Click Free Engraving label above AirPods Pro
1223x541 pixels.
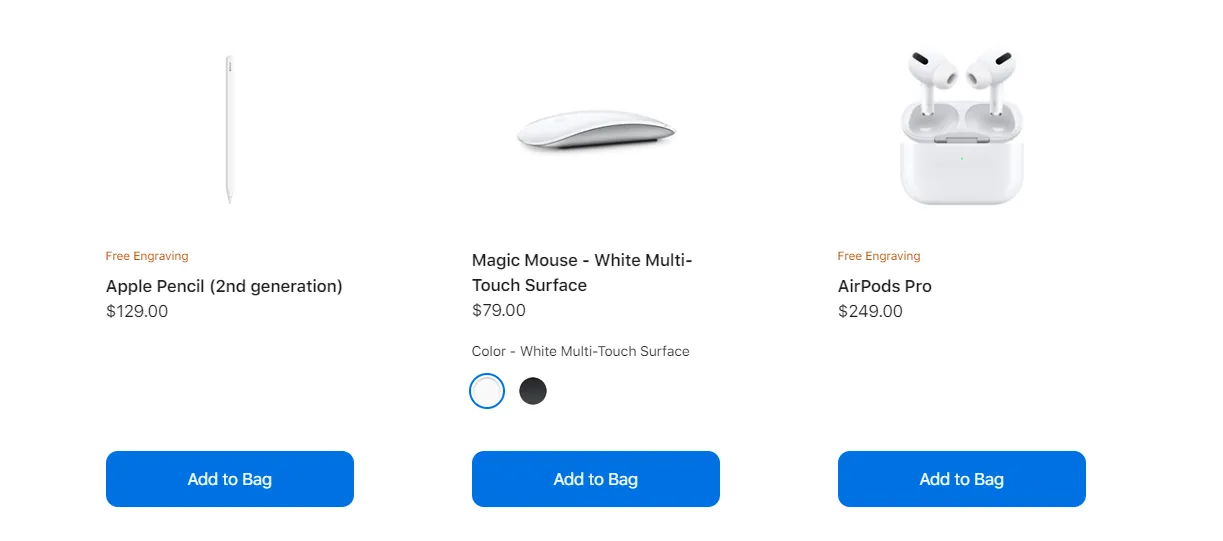(879, 256)
